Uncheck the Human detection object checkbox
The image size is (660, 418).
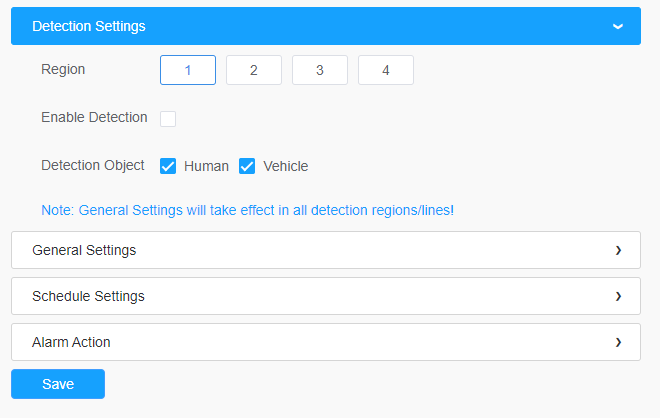click(168, 166)
